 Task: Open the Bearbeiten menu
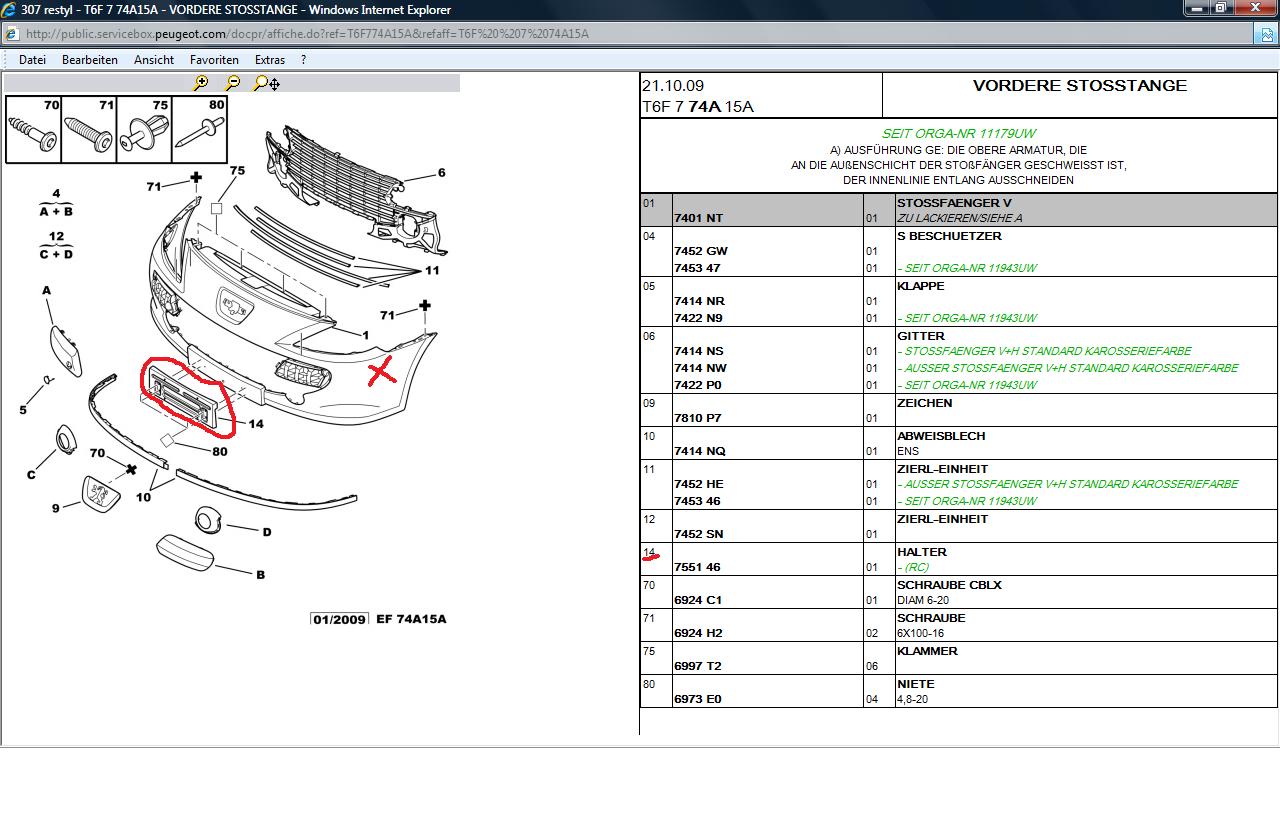pyautogui.click(x=90, y=60)
